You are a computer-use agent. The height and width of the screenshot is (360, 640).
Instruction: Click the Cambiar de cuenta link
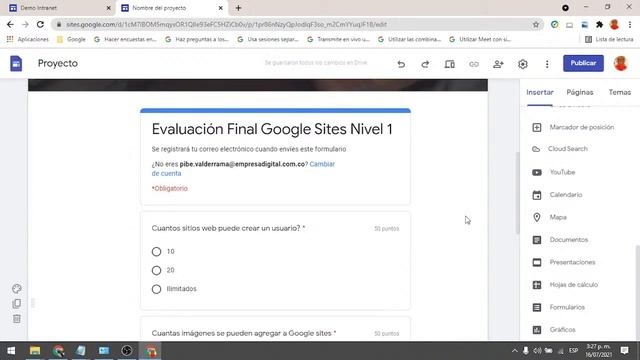coord(243,169)
